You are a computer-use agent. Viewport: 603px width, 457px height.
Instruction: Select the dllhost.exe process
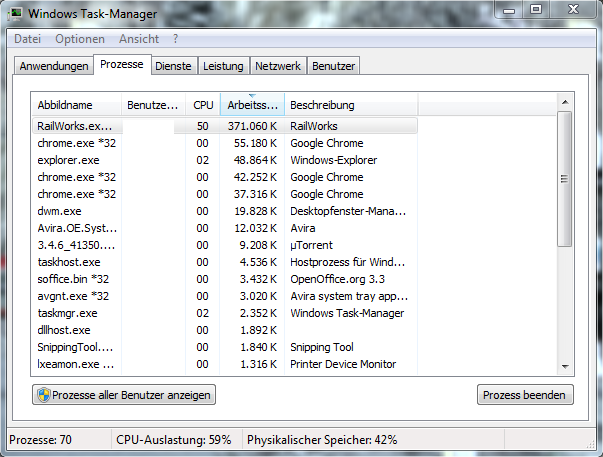pyautogui.click(x=225, y=330)
